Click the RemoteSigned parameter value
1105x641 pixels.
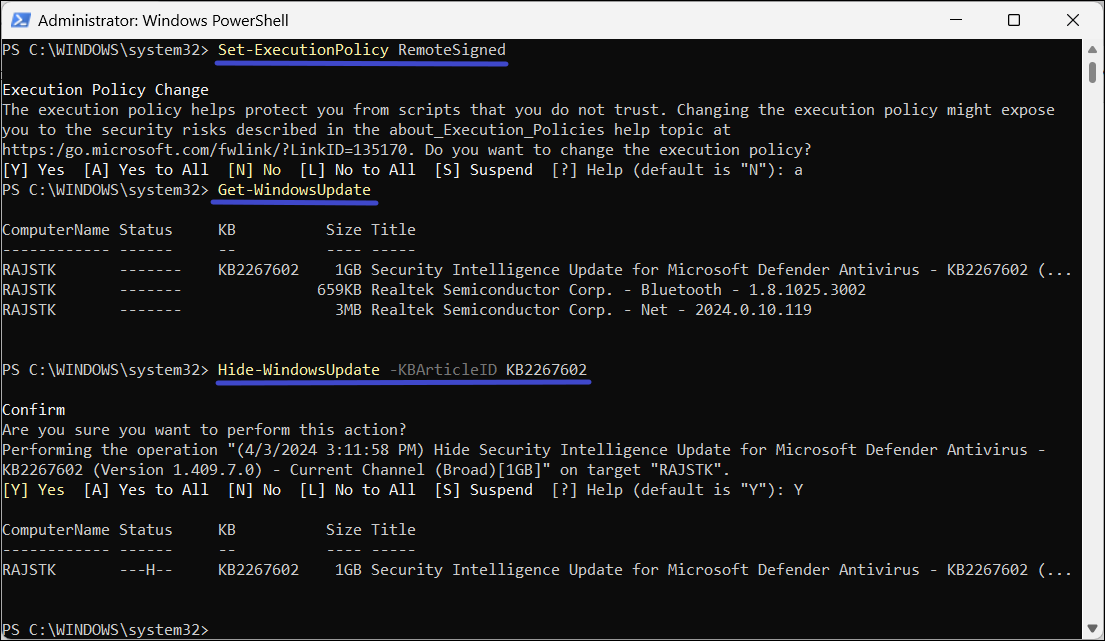[452, 50]
